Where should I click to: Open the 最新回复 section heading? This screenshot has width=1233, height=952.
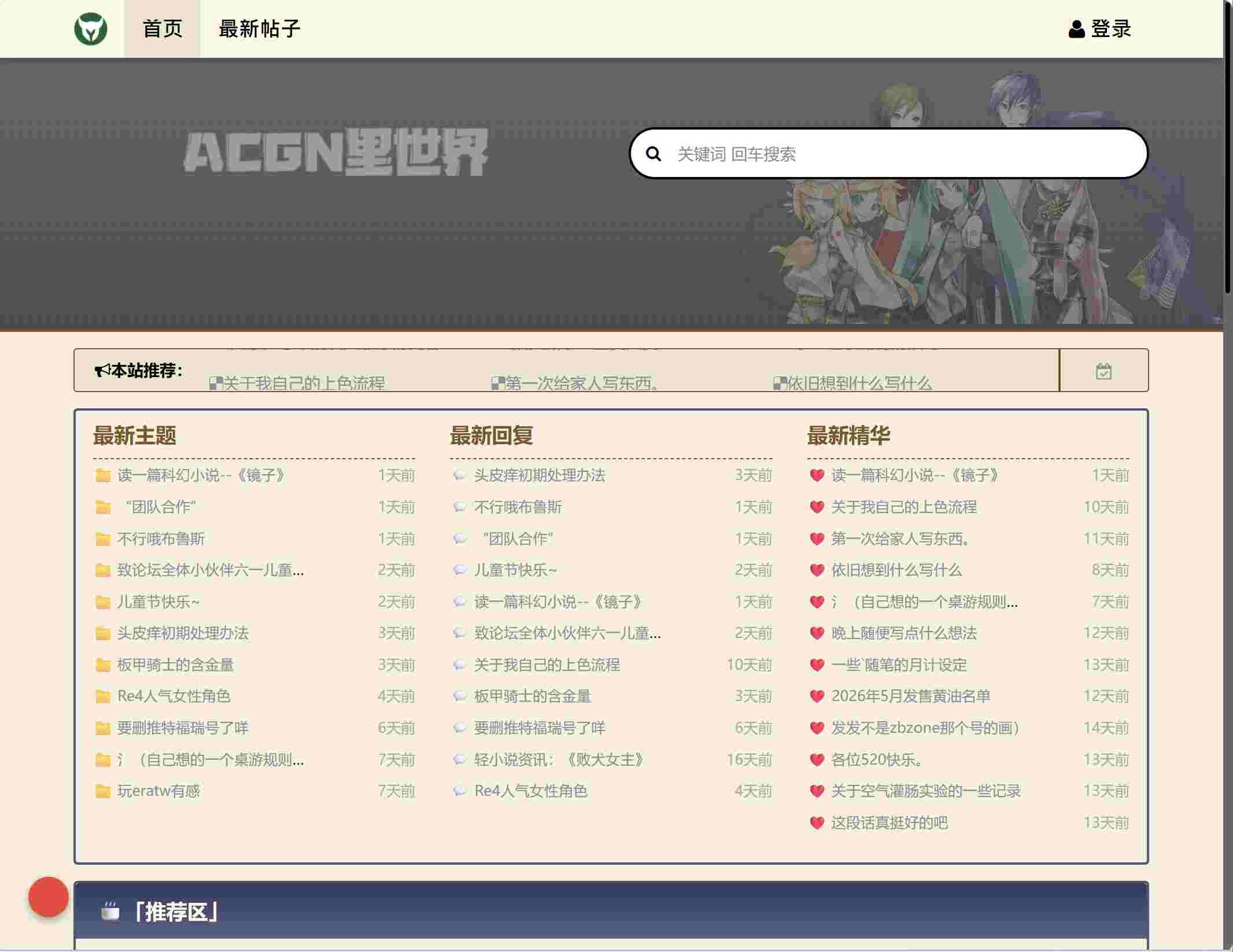pyautogui.click(x=492, y=436)
